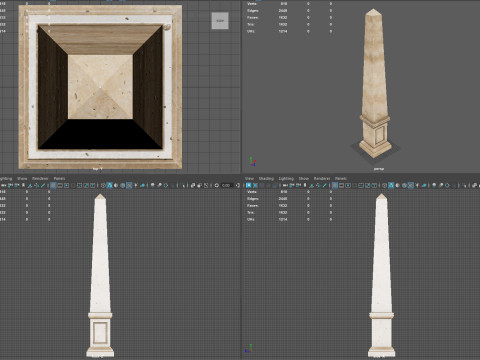Viewport: 480px width, 360px height.
Task: Toggle Grid display in bottom-left viewport toolbar
Action: [x=53, y=185]
